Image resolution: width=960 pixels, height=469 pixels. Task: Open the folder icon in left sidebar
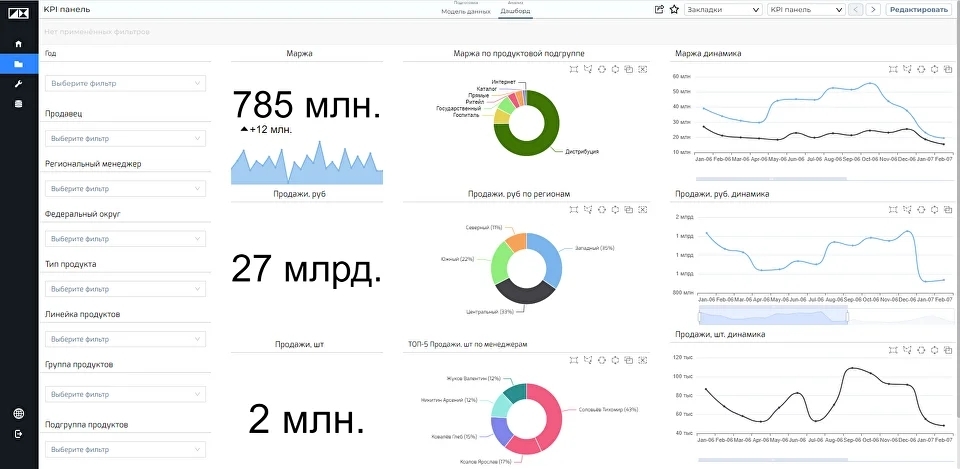pyautogui.click(x=18, y=64)
